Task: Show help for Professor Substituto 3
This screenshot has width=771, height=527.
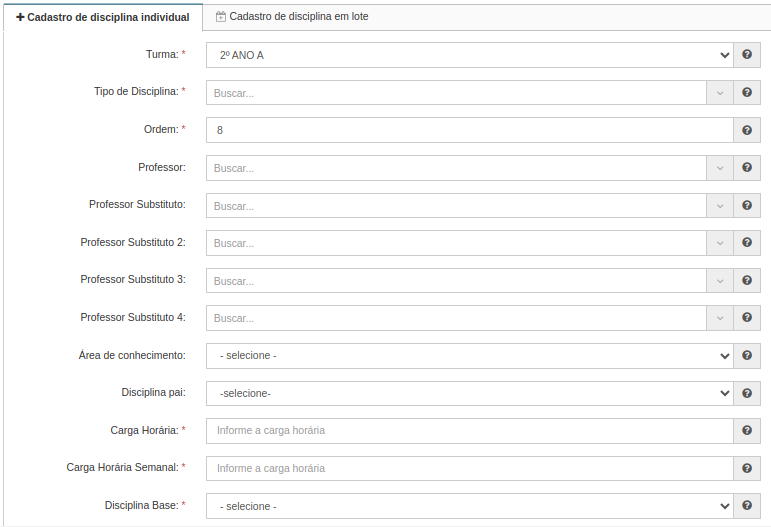Action: pos(746,281)
